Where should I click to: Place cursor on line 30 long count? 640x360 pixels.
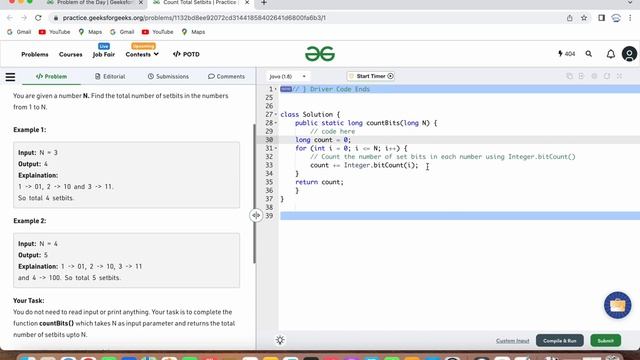[323, 140]
